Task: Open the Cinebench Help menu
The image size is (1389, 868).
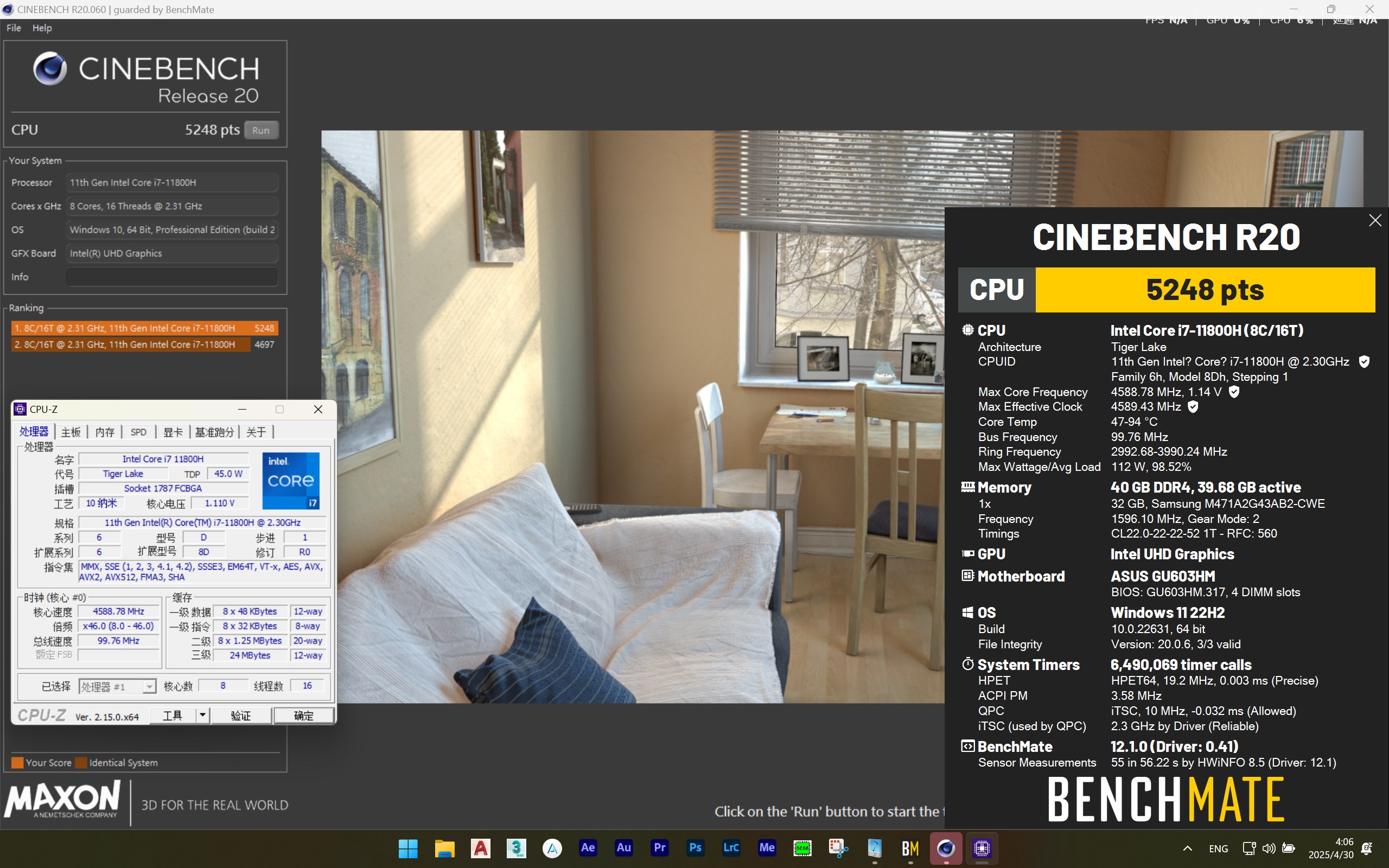Action: (42, 28)
